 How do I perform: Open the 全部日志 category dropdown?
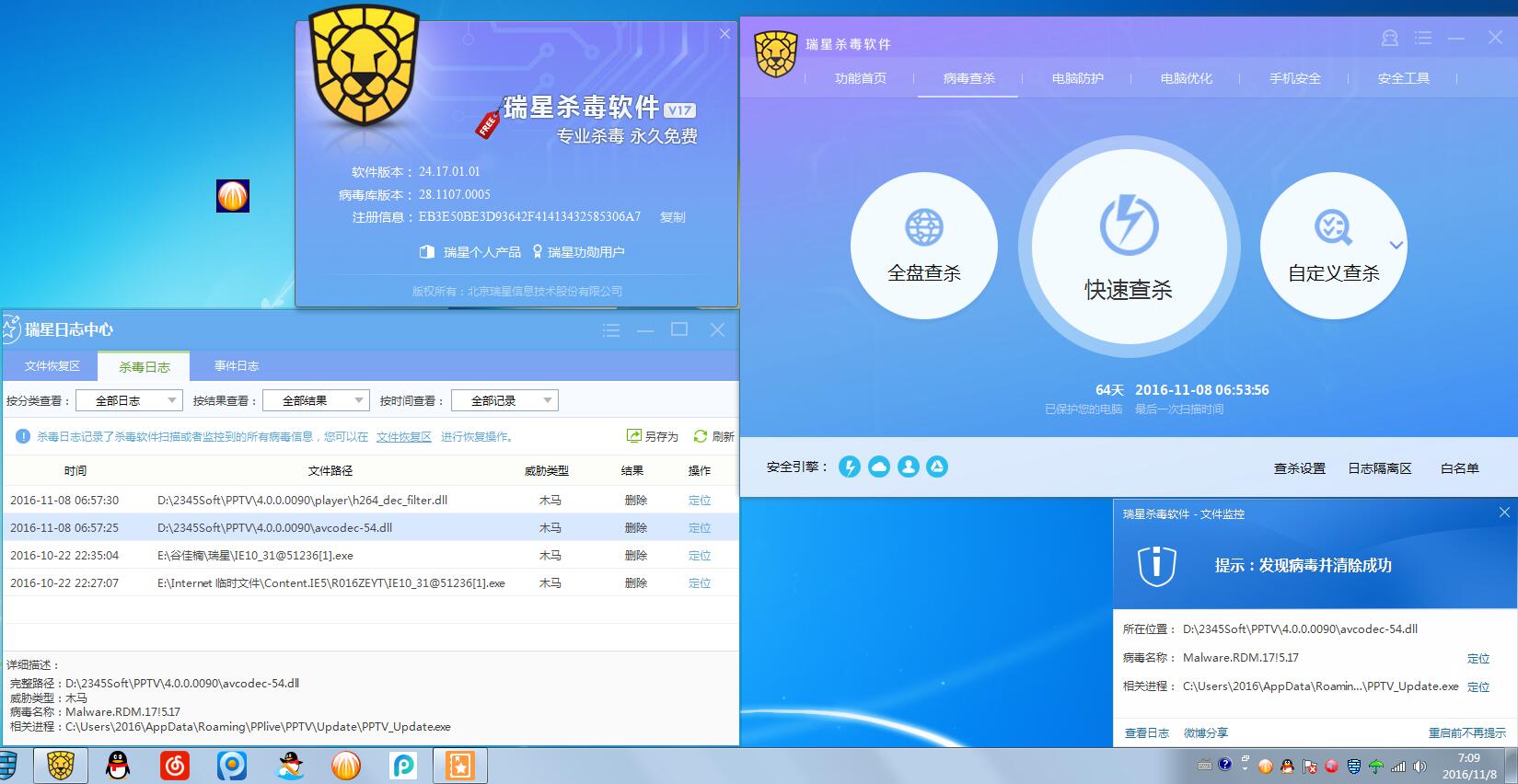(129, 400)
